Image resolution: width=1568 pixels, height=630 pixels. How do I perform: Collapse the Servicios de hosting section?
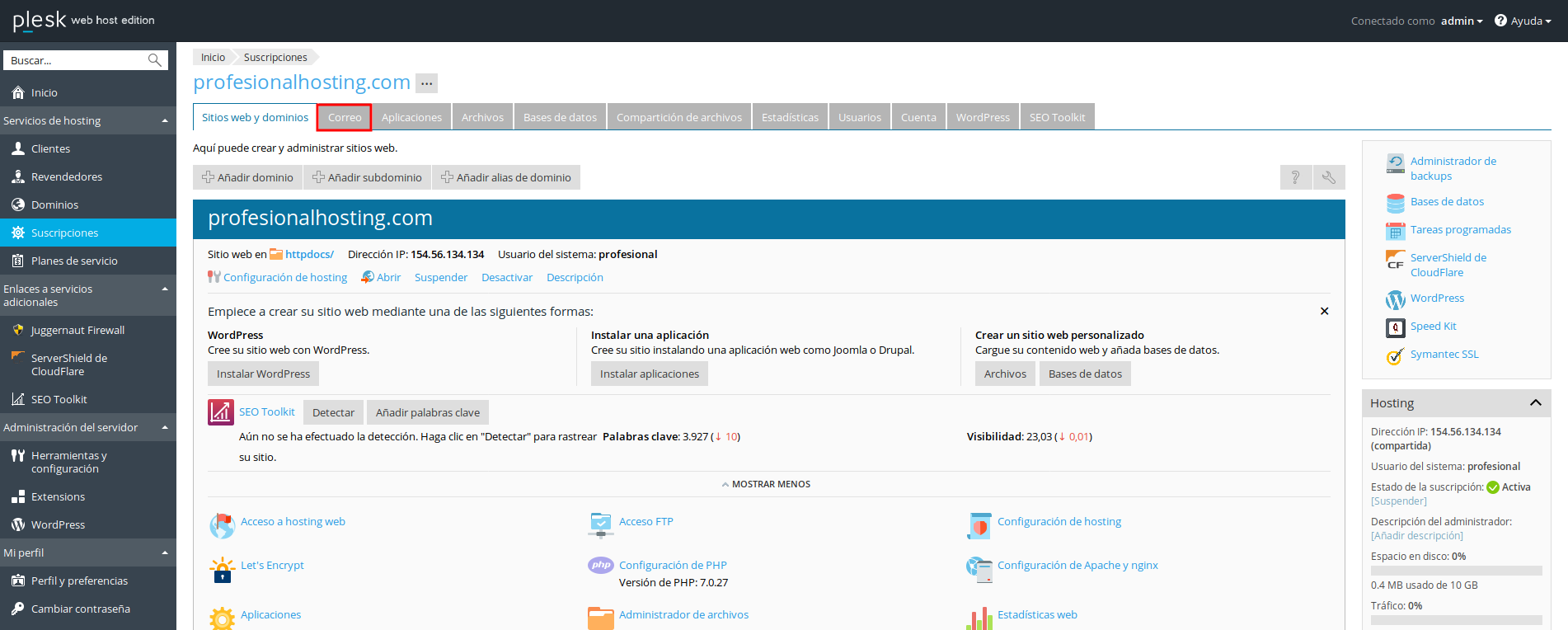[x=165, y=120]
